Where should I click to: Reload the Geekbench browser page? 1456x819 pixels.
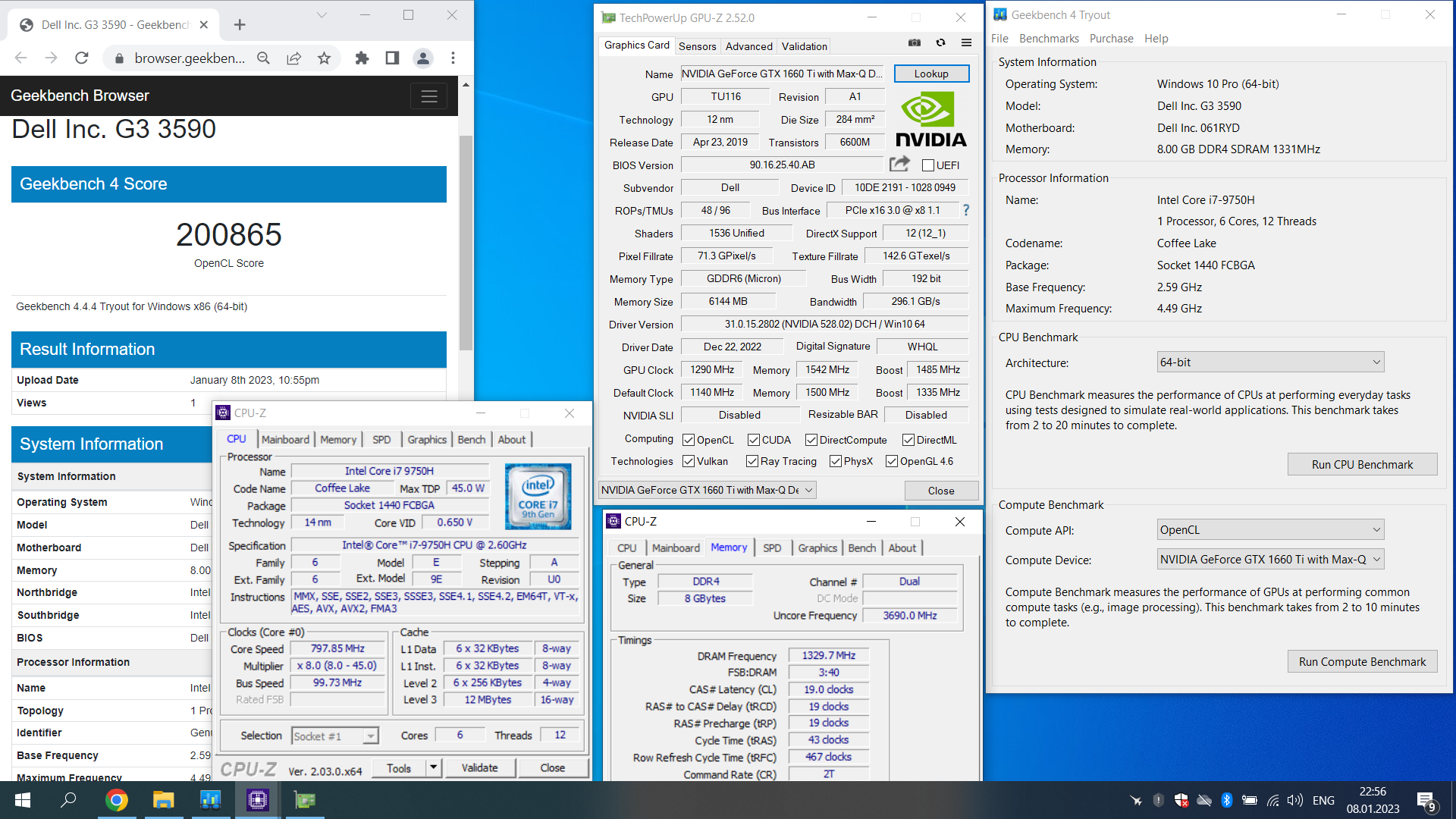pos(82,58)
